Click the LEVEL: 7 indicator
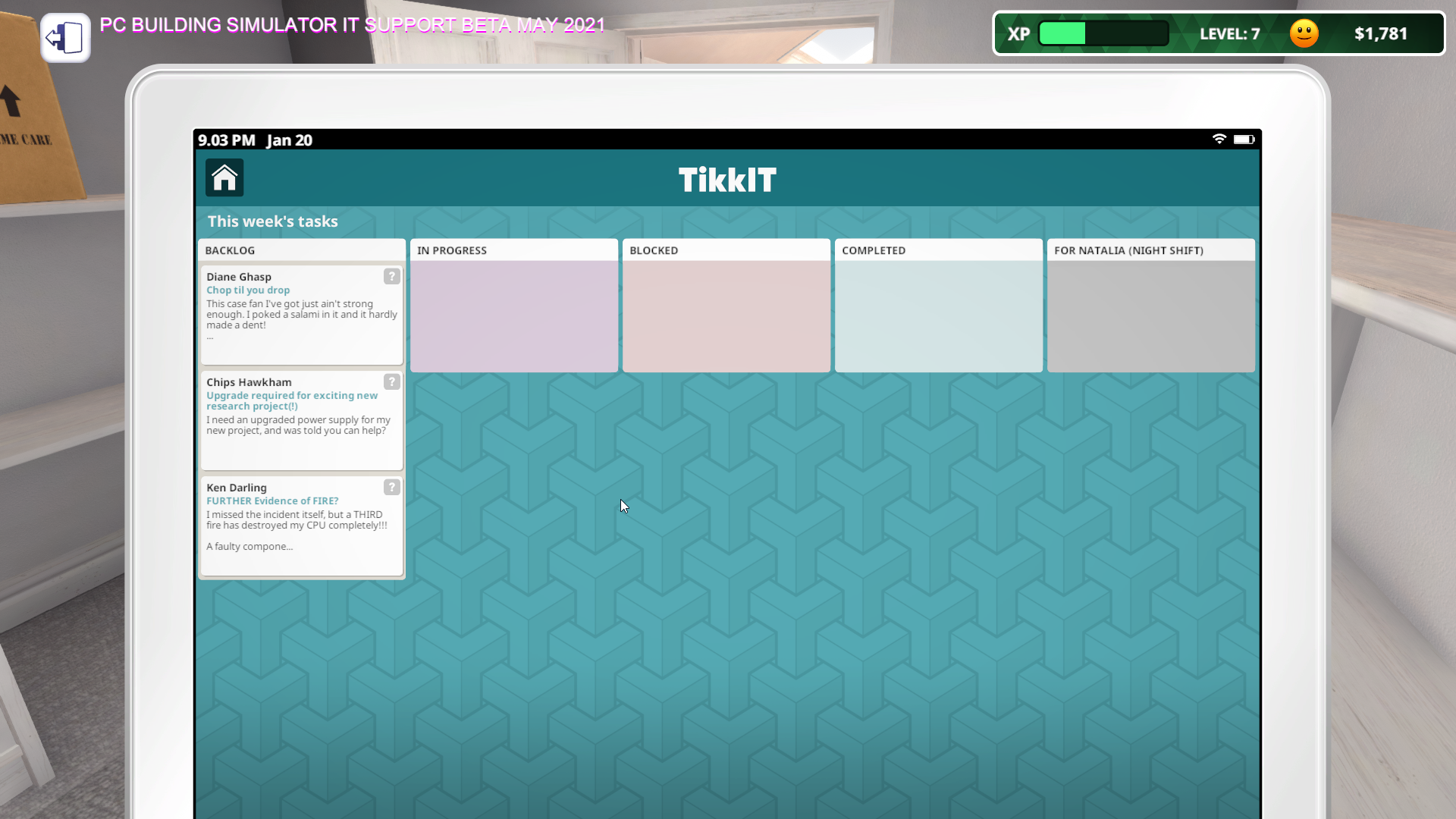Image resolution: width=1456 pixels, height=819 pixels. pyautogui.click(x=1229, y=34)
